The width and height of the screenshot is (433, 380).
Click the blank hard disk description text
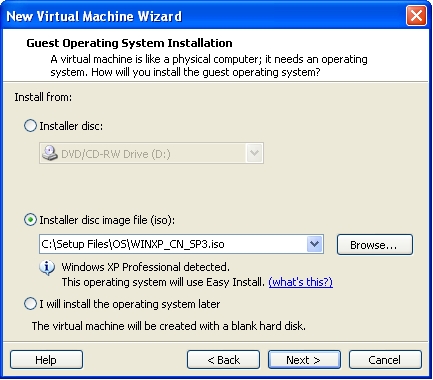169,326
